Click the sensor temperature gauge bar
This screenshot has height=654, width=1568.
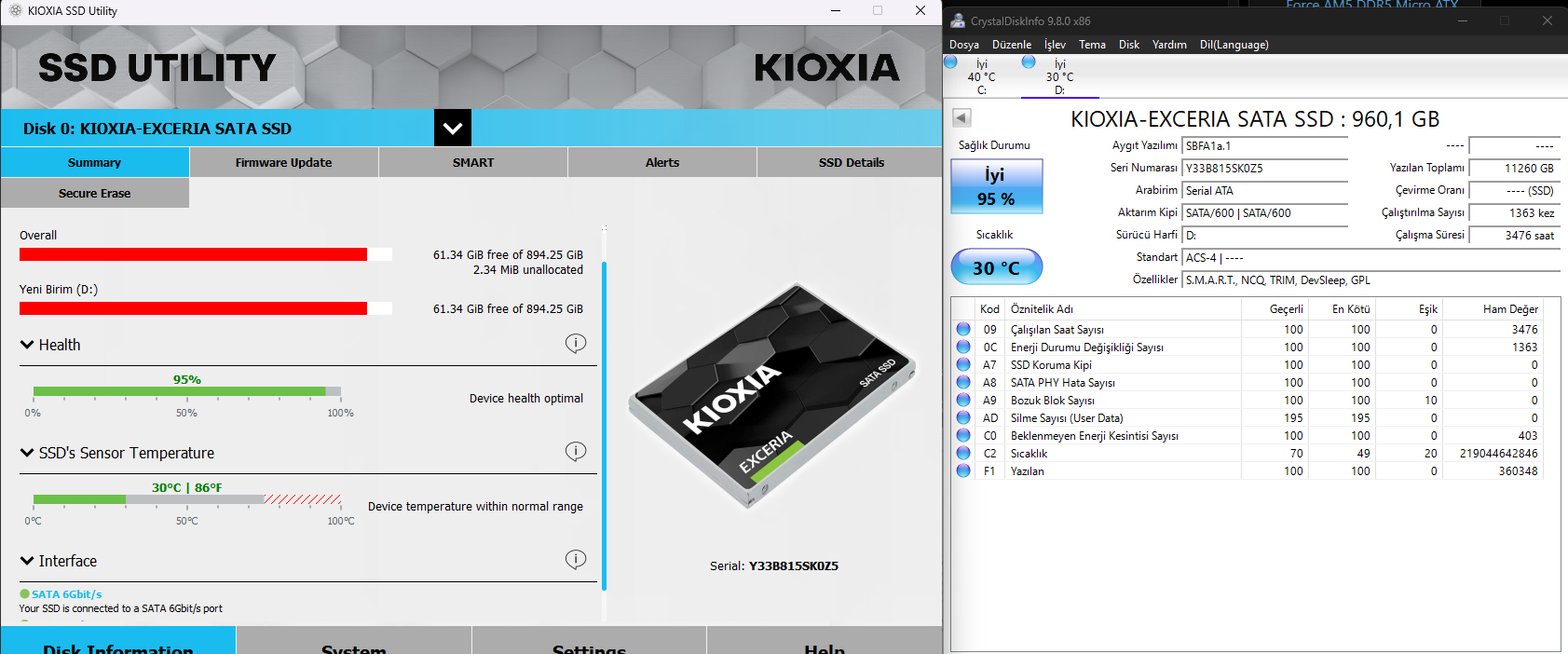[x=187, y=499]
